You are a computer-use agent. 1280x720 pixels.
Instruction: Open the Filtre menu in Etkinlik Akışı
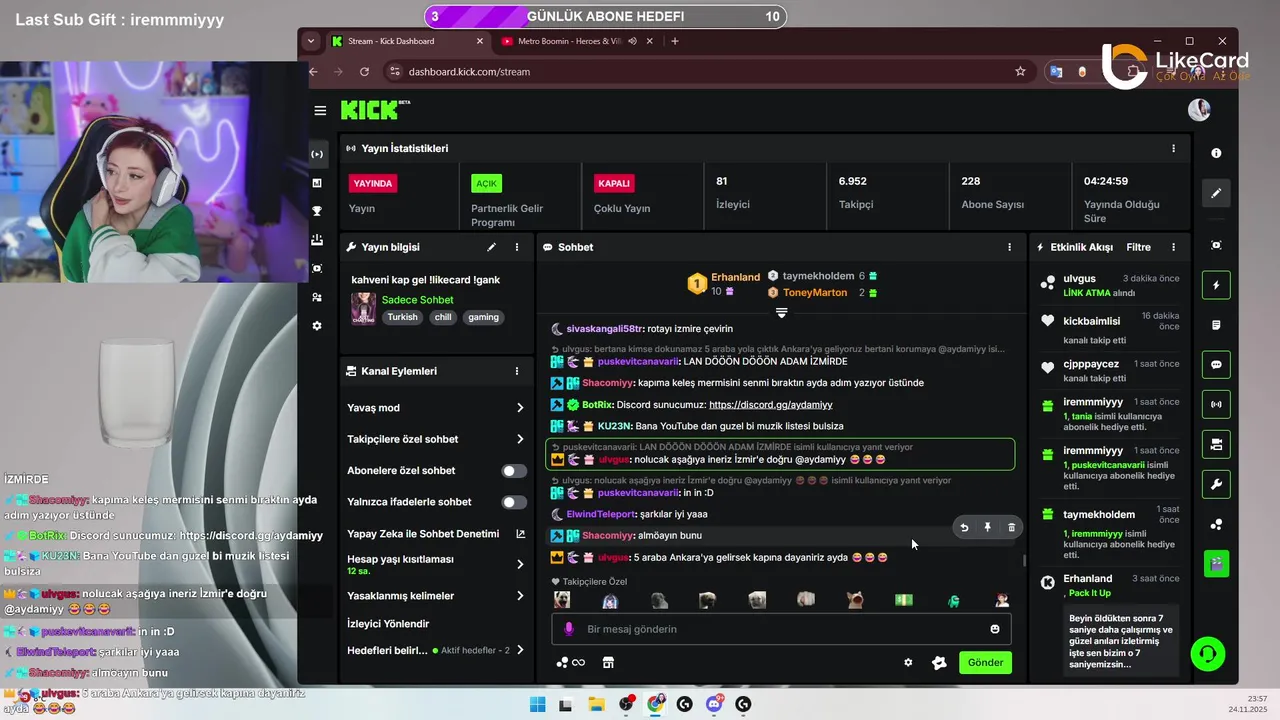click(x=1138, y=247)
